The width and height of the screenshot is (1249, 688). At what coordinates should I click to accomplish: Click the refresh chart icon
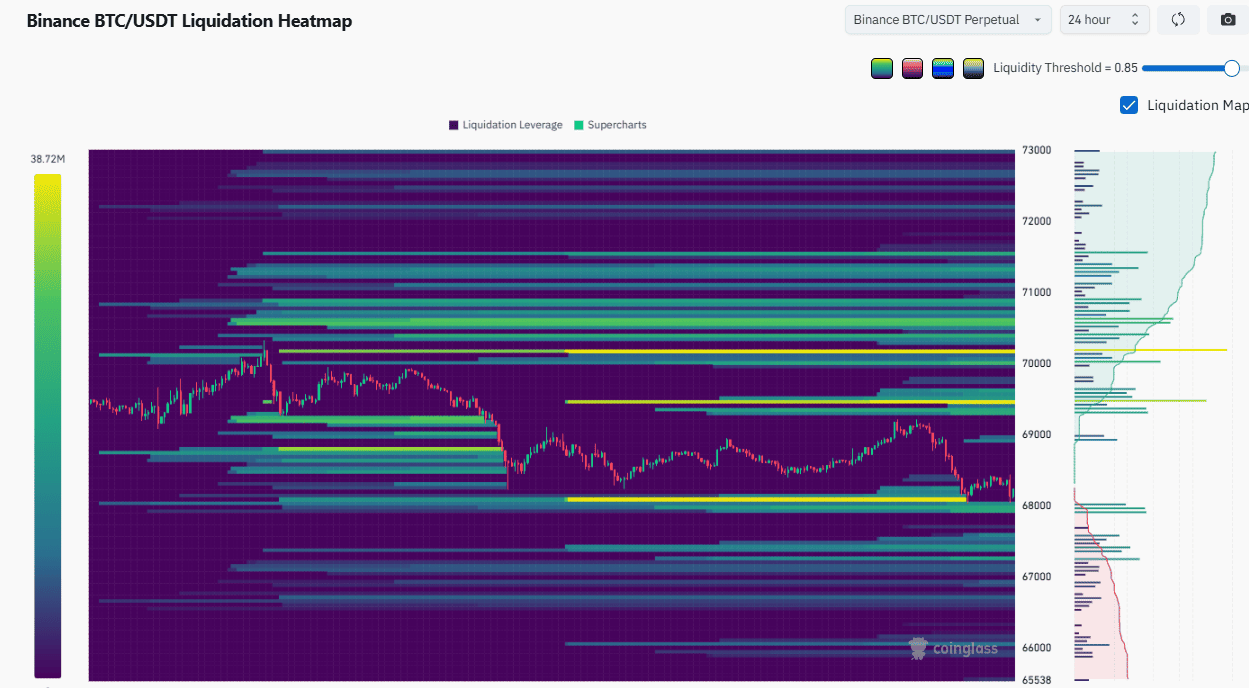(x=1178, y=20)
